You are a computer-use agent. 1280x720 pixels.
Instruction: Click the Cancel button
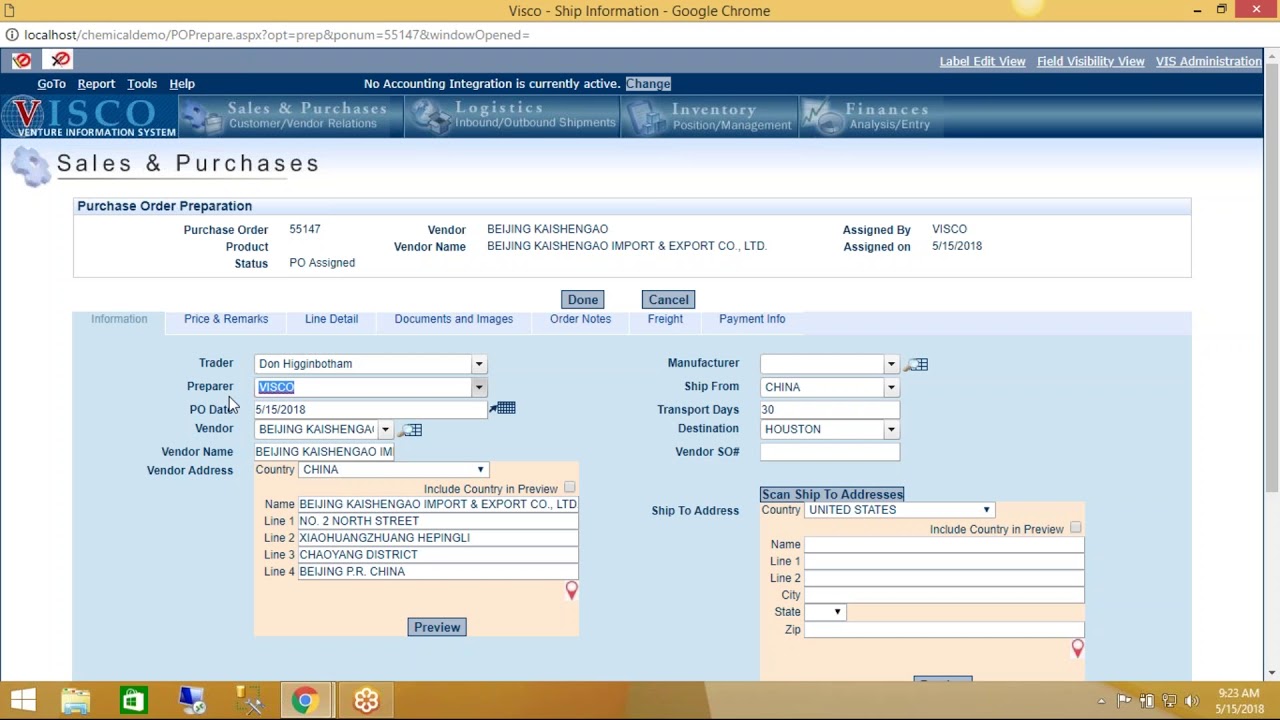[x=668, y=300]
